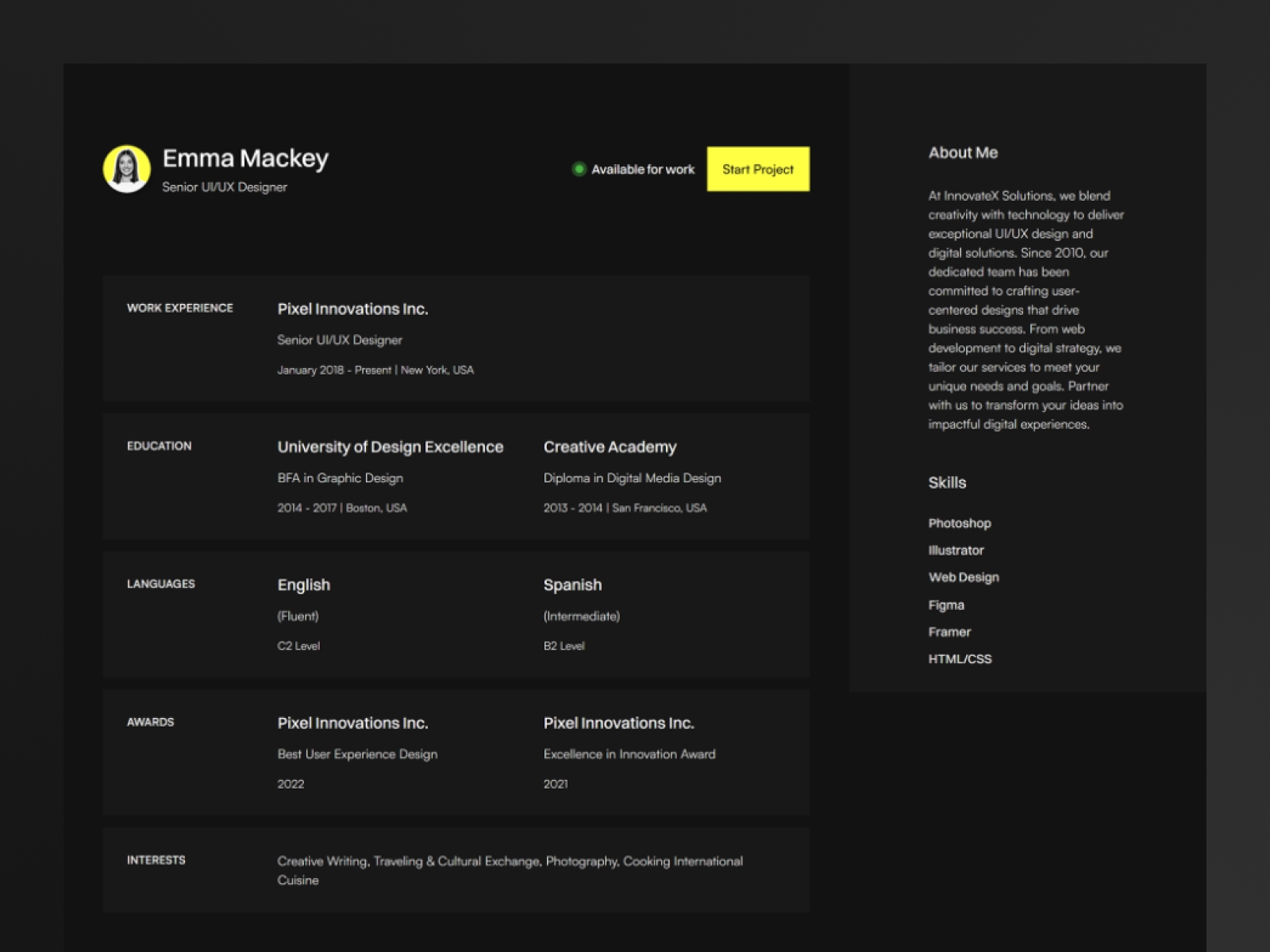Viewport: 1270px width, 952px height.
Task: Select the Photoshop skill entry
Action: pos(960,524)
